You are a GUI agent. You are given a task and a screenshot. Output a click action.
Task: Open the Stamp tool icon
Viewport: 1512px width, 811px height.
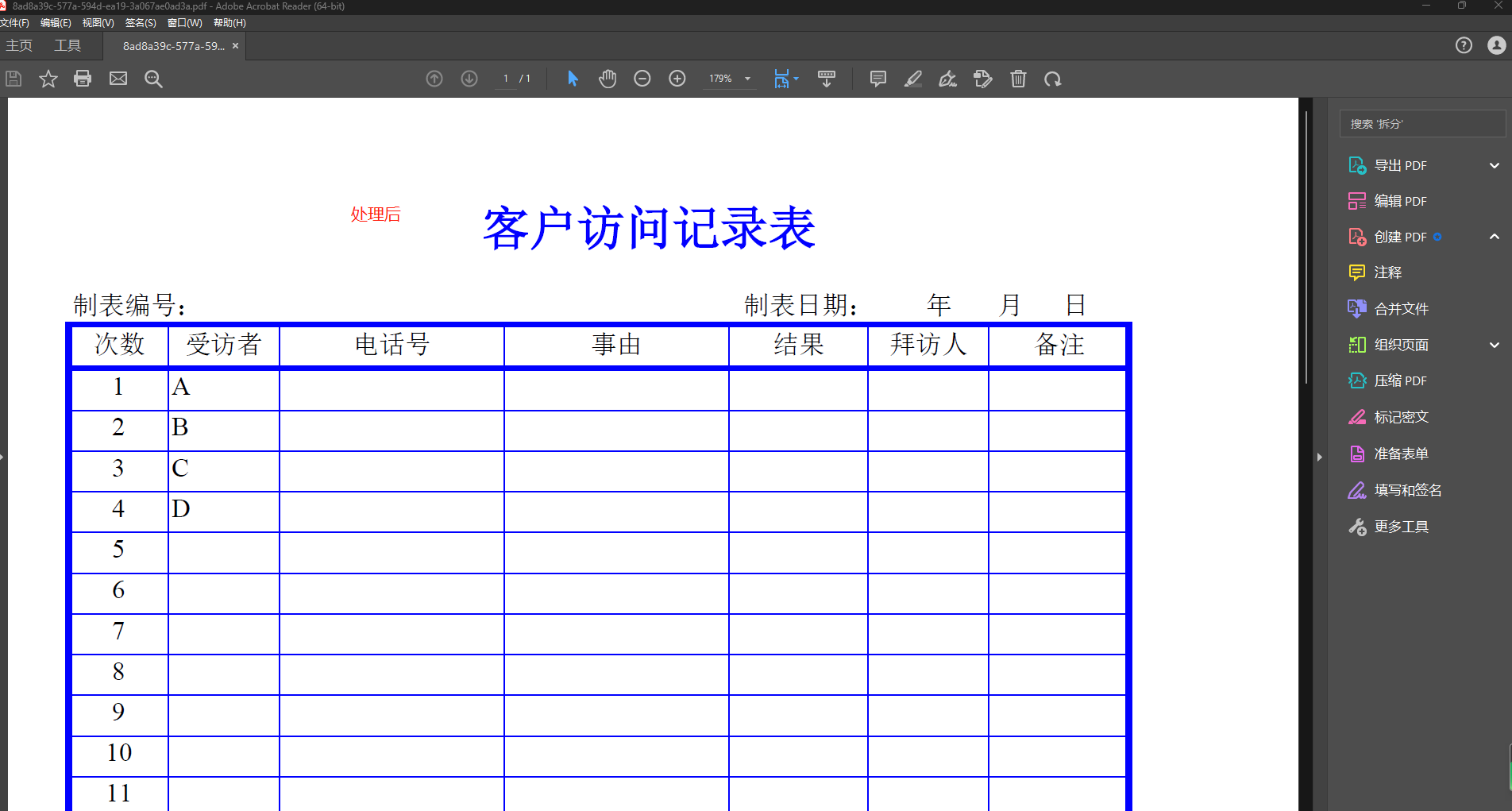pyautogui.click(x=982, y=79)
